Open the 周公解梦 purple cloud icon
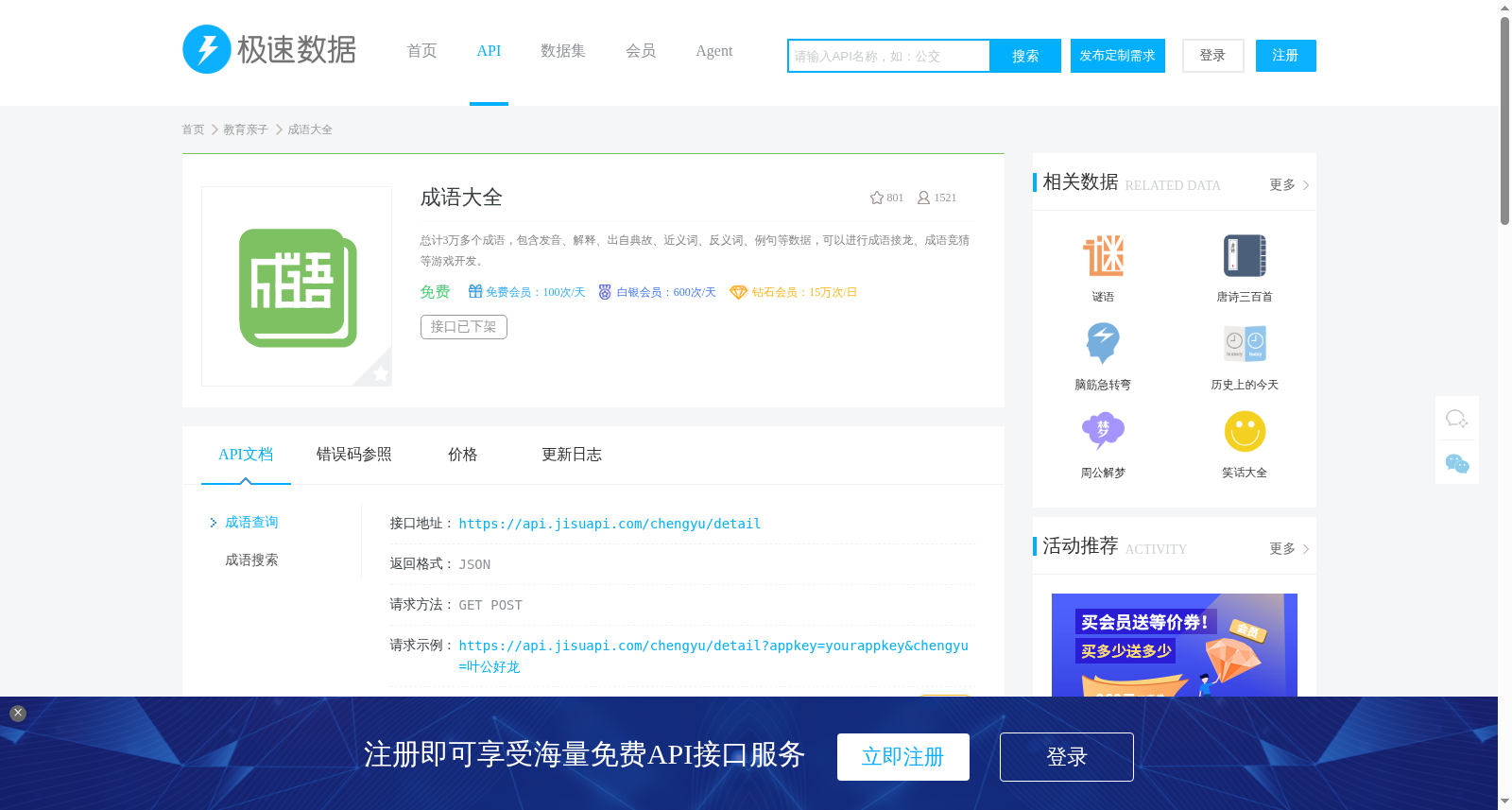The height and width of the screenshot is (810, 1512). click(x=1103, y=431)
